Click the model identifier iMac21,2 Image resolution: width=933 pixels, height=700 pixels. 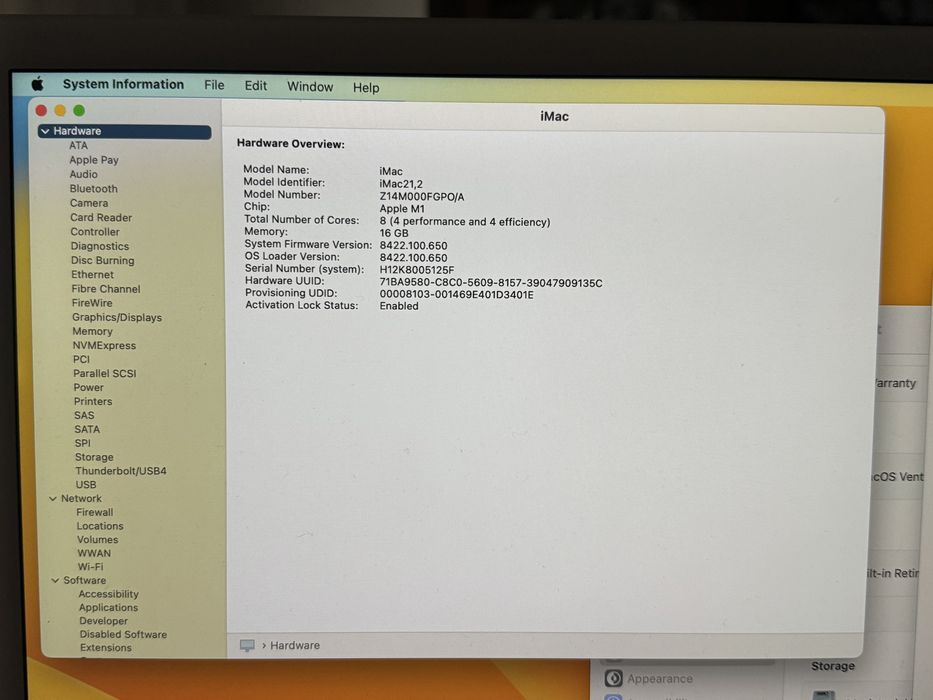(401, 185)
